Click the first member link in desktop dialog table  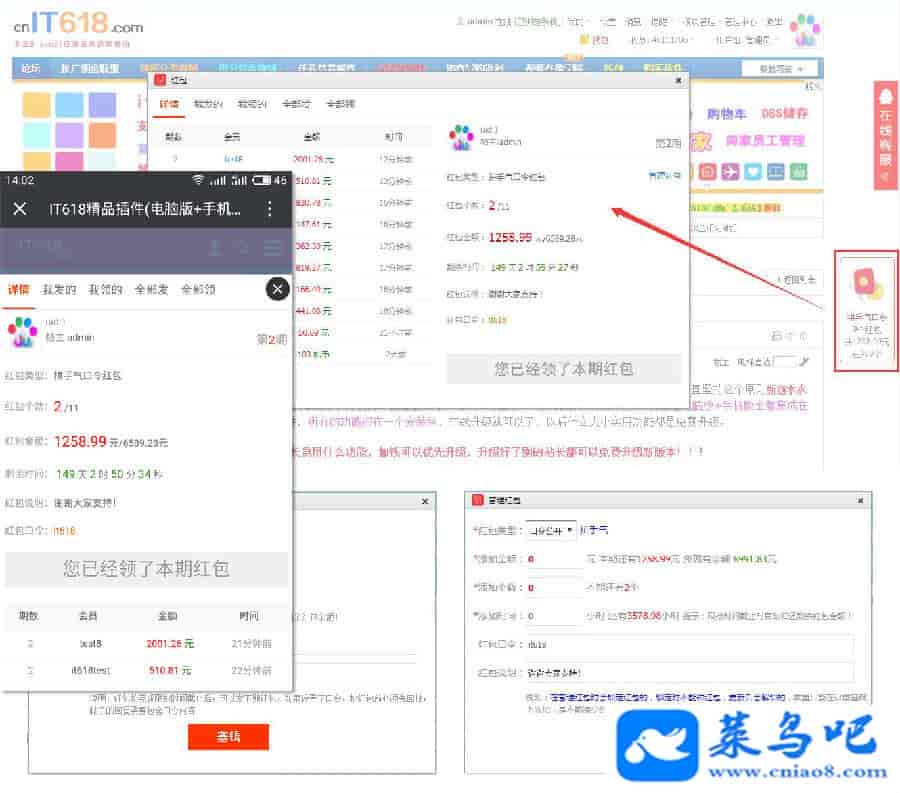[233, 159]
